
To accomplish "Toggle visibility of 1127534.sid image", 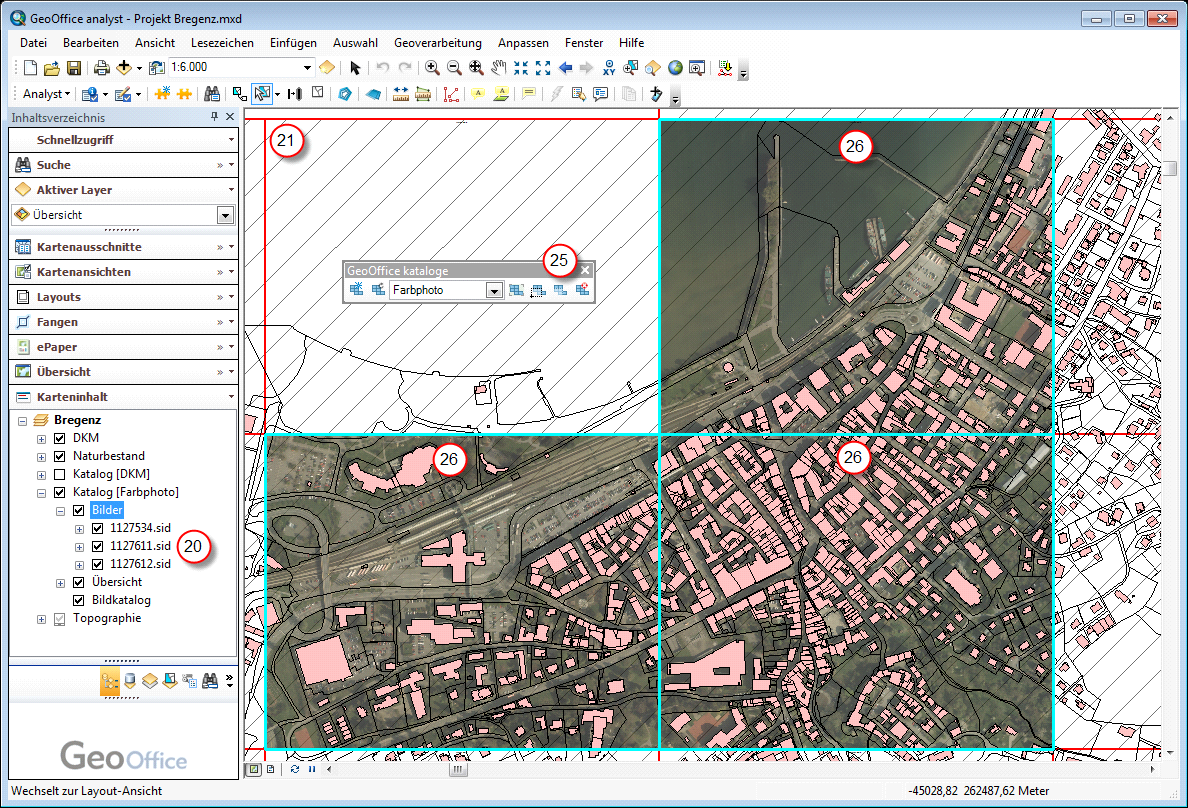I will (97, 528).
